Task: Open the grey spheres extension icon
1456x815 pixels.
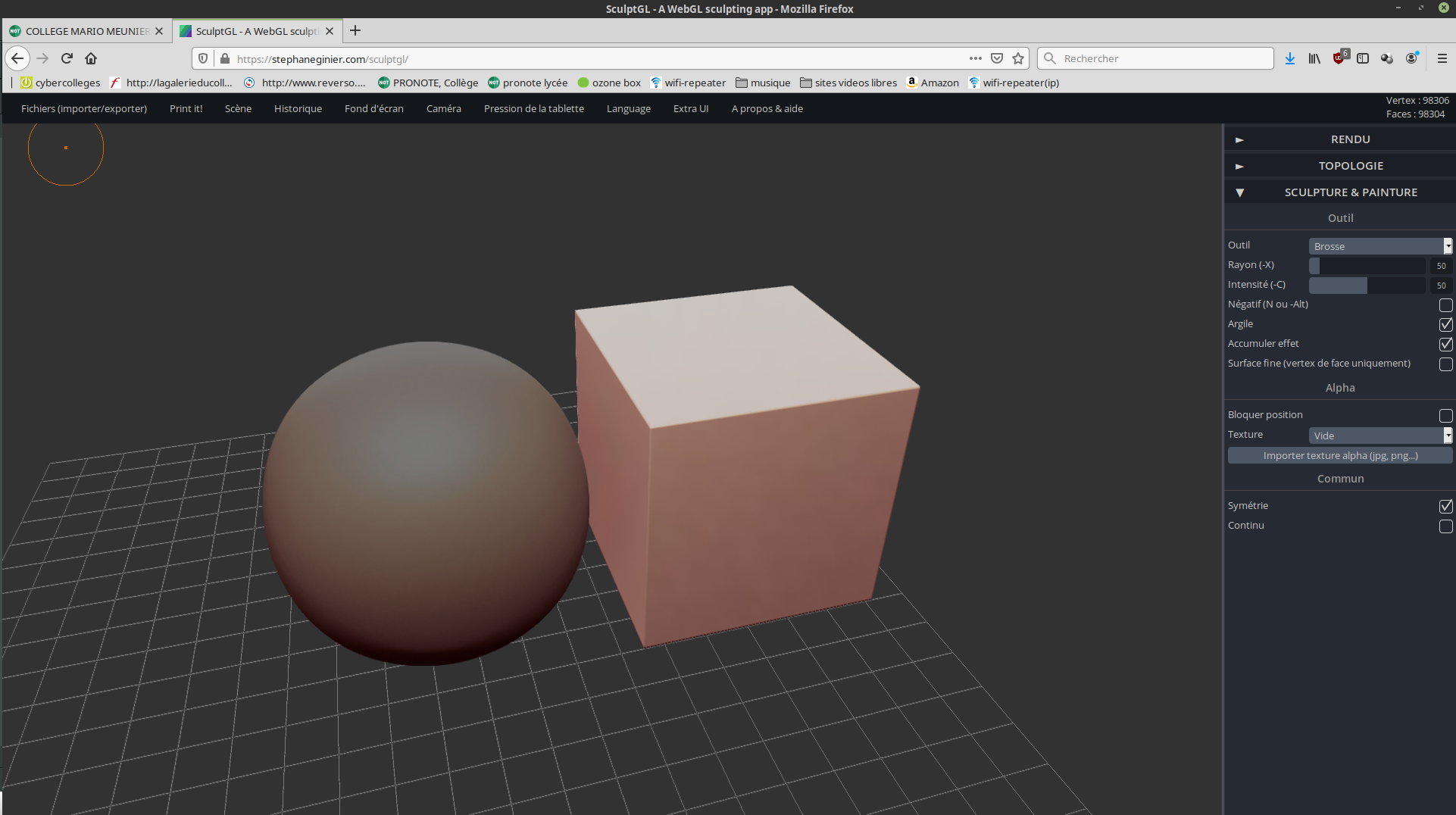Action: (1387, 58)
